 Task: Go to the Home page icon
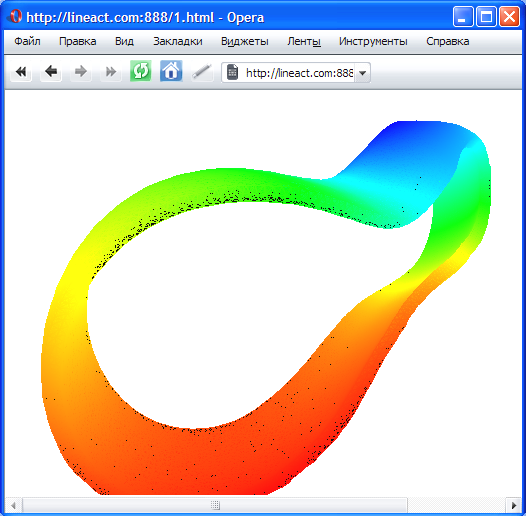click(x=171, y=71)
